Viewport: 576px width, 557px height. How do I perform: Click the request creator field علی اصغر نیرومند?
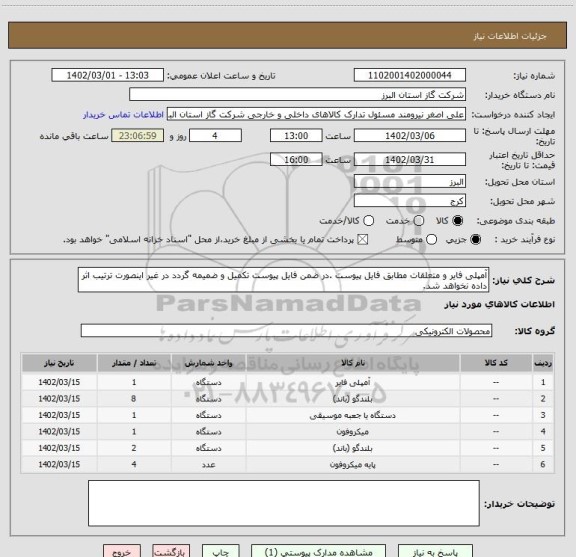316,115
